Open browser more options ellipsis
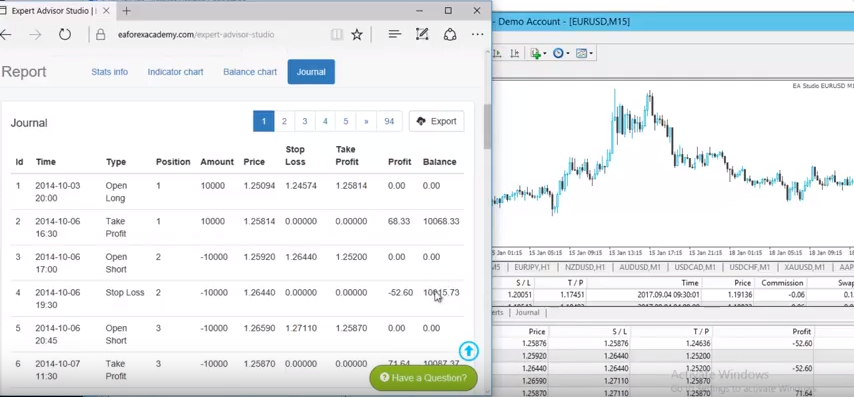This screenshot has height=397, width=854. coord(478,34)
